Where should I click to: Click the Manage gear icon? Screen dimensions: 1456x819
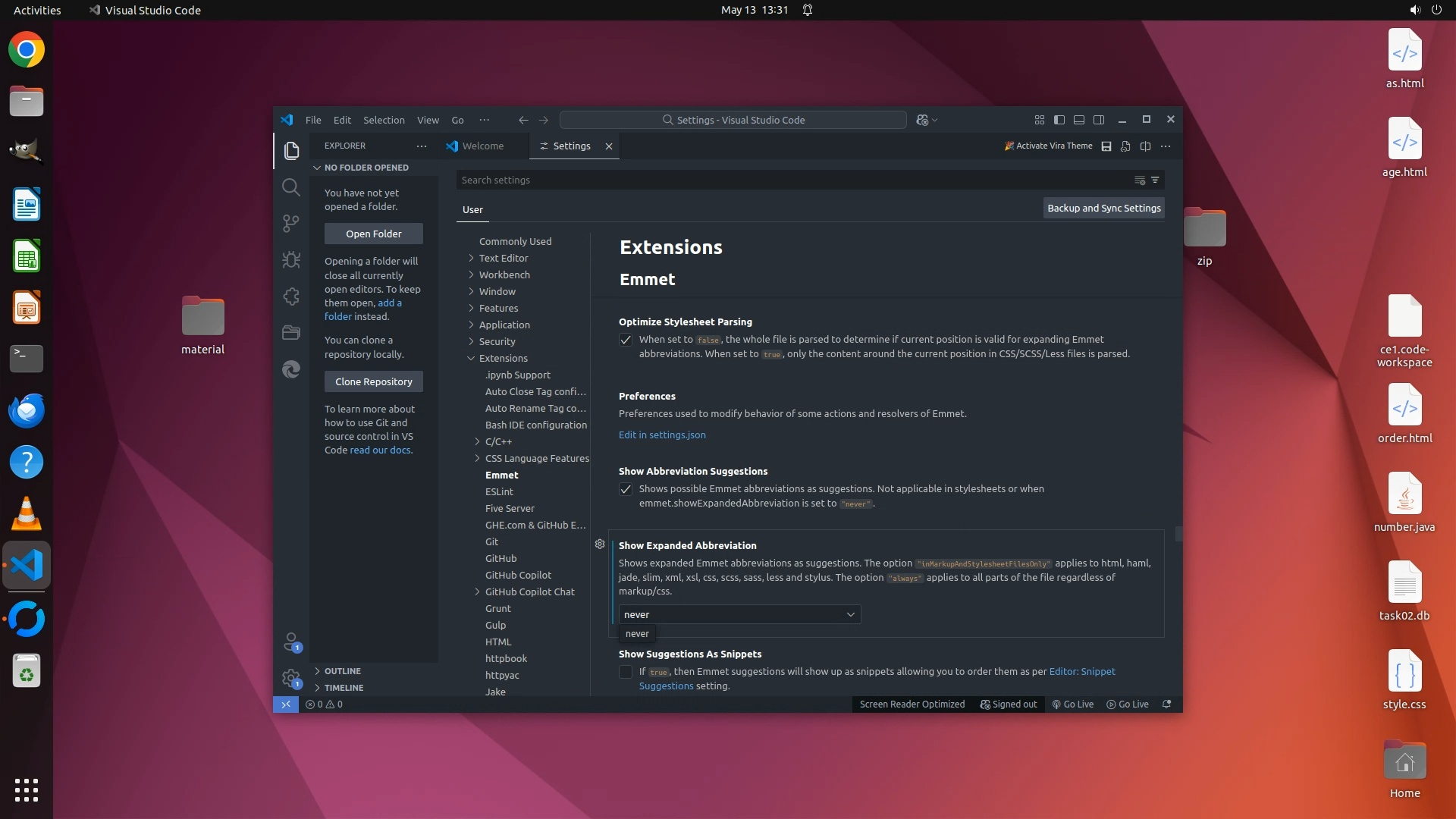coord(290,678)
